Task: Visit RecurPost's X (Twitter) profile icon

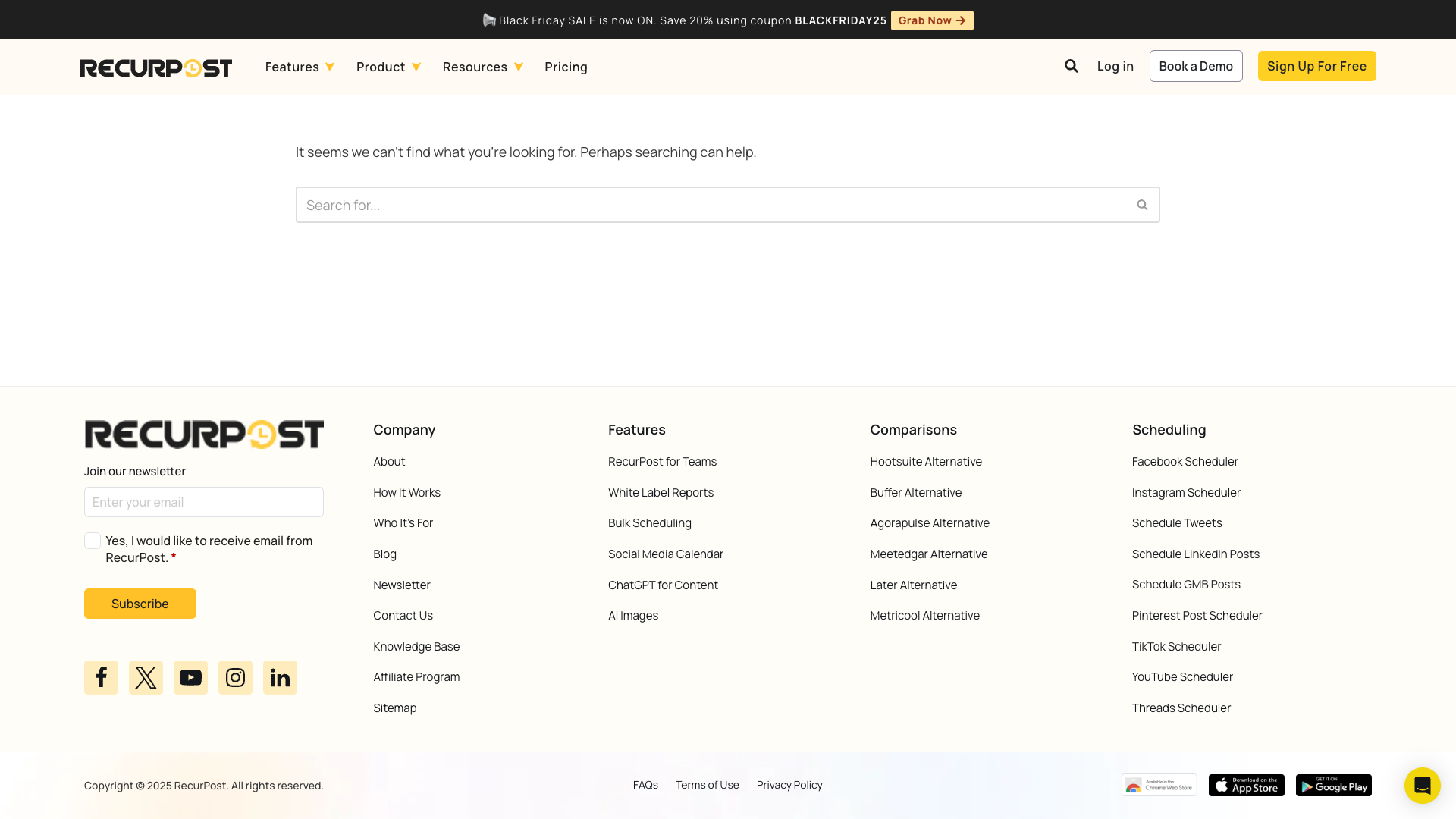Action: (x=146, y=677)
